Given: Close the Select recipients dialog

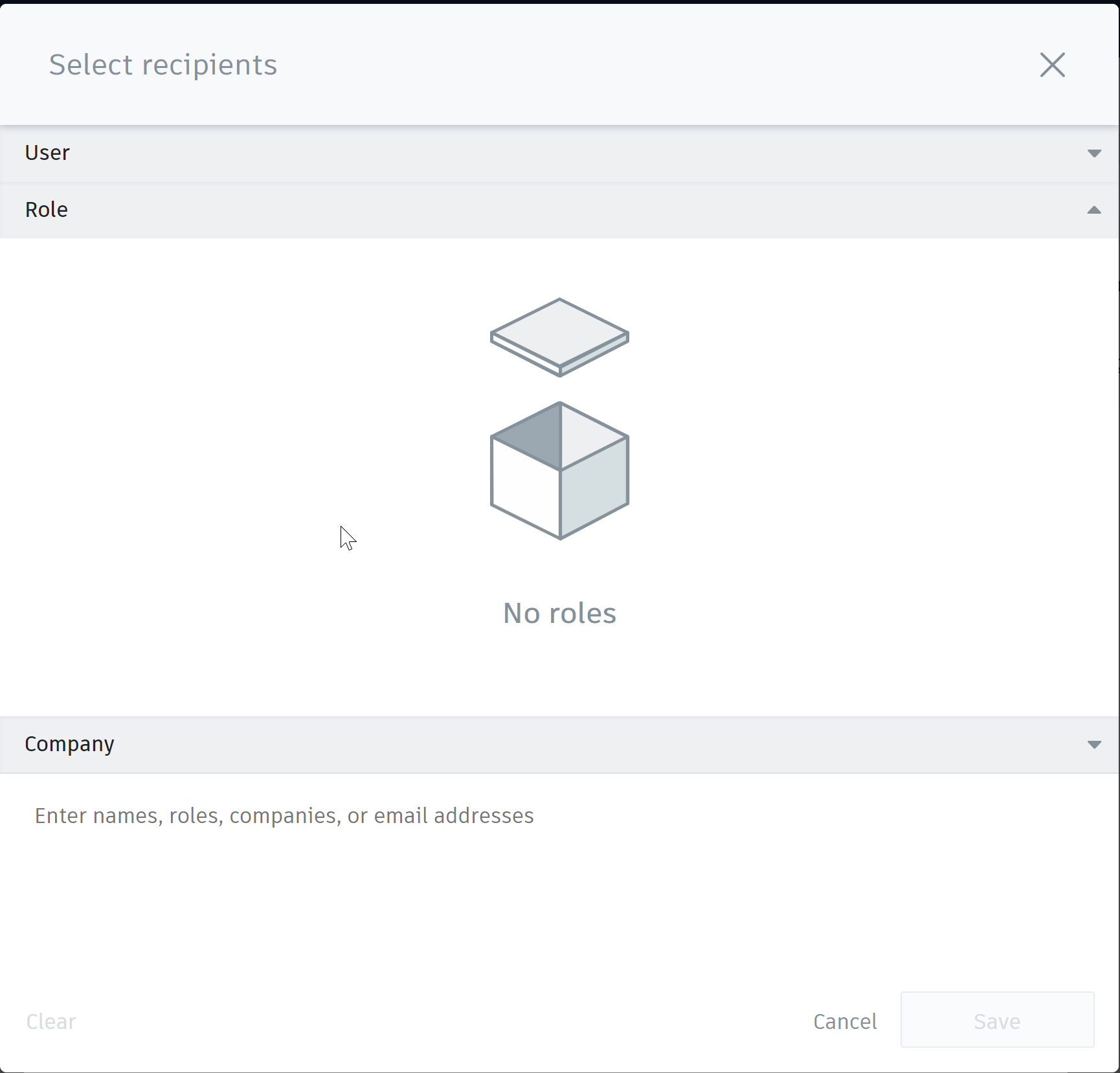Looking at the screenshot, I should point(1052,65).
